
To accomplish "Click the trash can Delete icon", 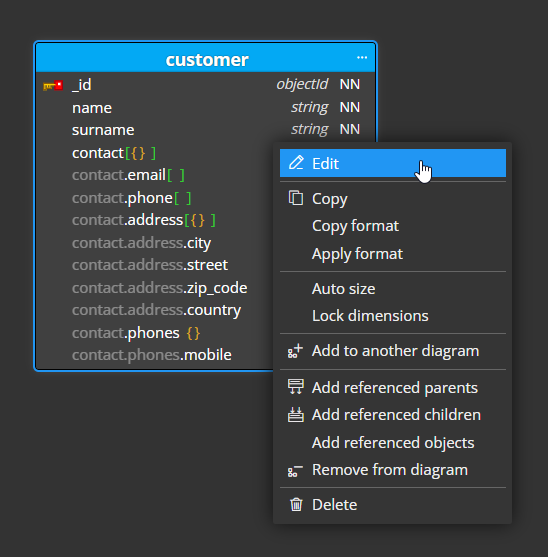I will coord(296,504).
